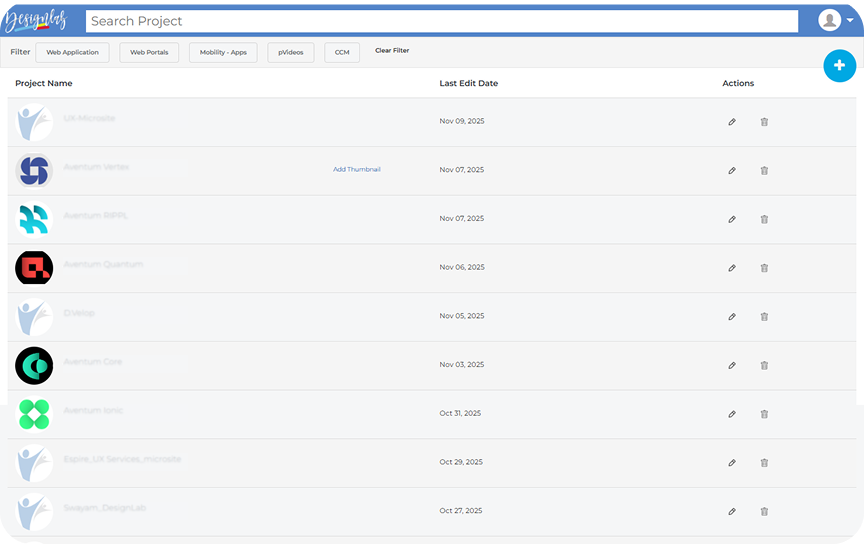Image resolution: width=864 pixels, height=544 pixels.
Task: Delete the Swayam_DesignLab project
Action: [764, 511]
